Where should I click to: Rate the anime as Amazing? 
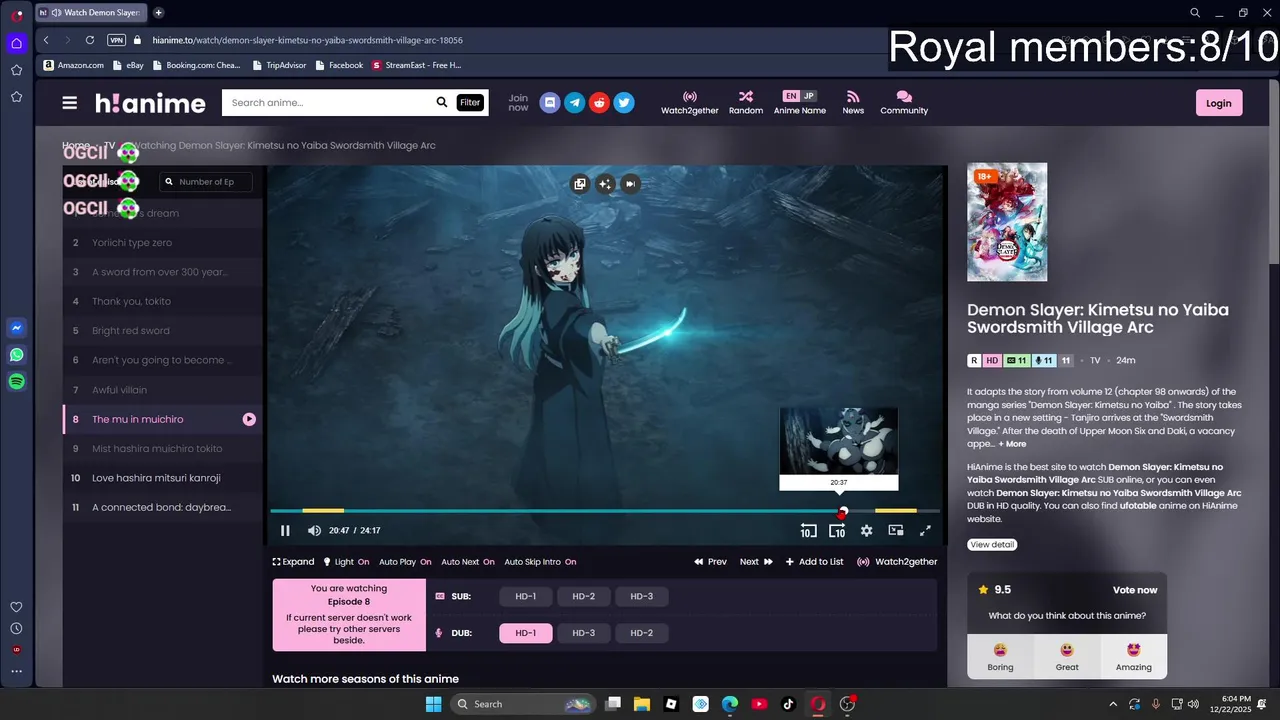[x=1133, y=657]
